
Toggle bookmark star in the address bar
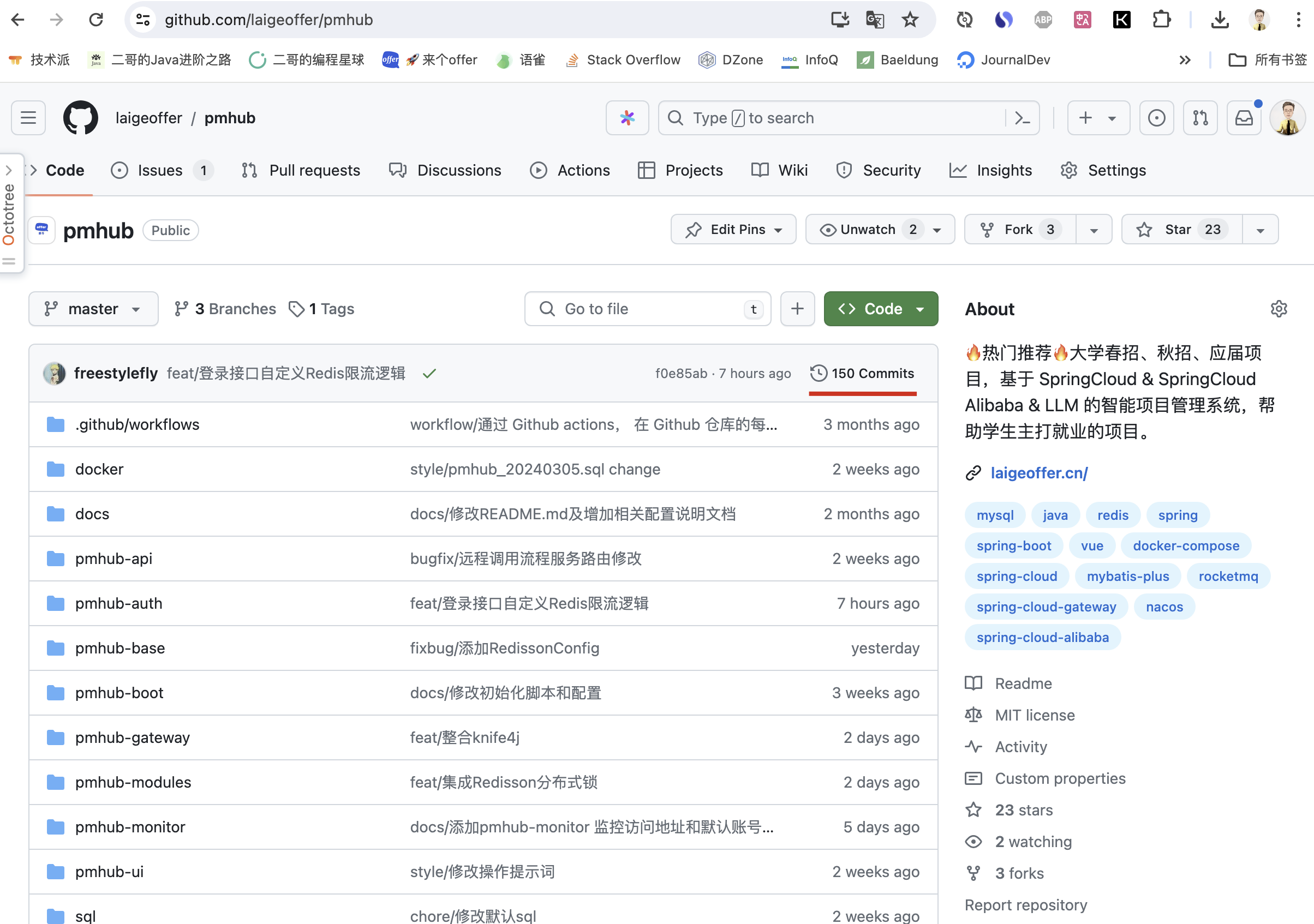(910, 20)
